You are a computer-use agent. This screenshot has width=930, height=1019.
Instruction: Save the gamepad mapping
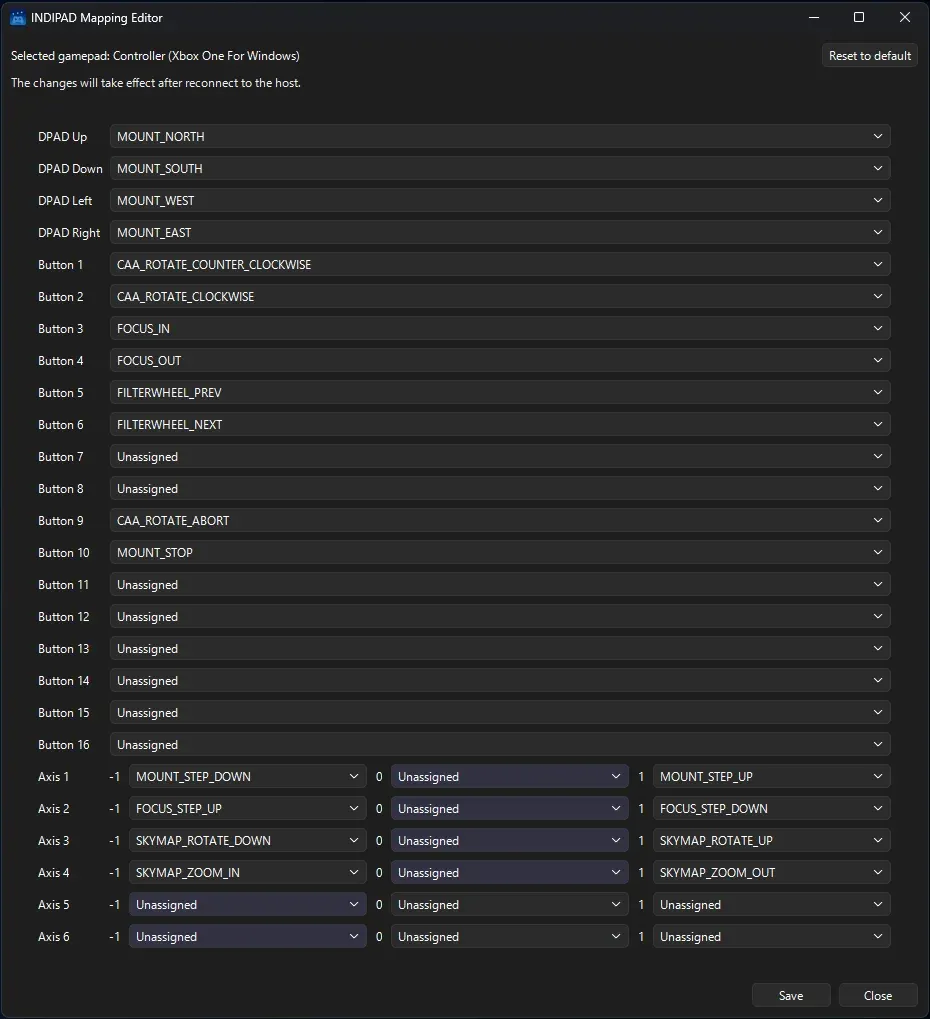(791, 996)
